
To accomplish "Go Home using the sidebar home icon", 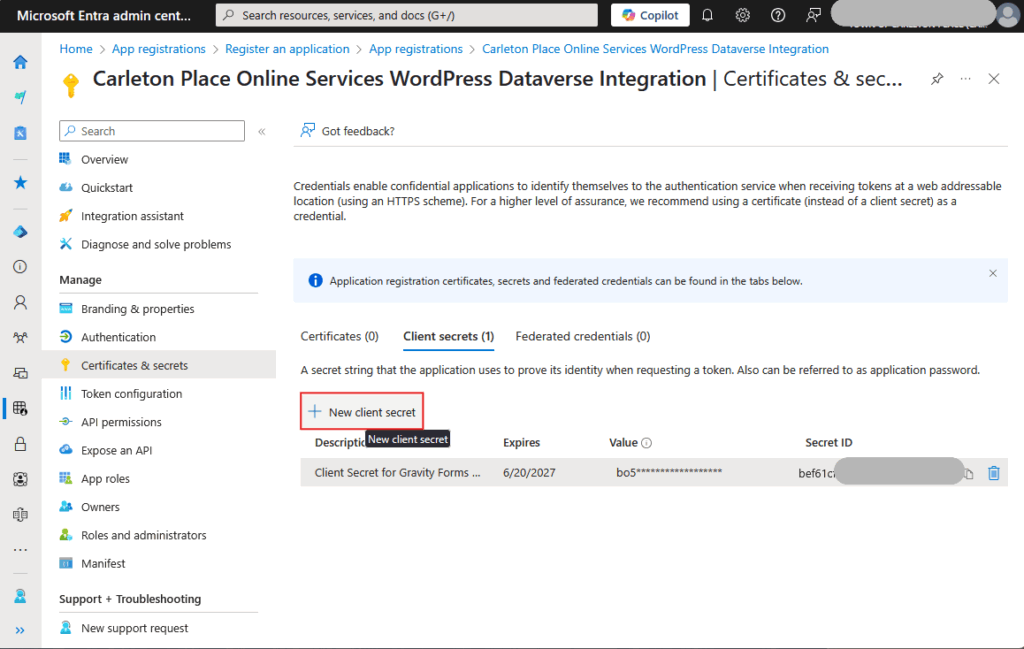I will coord(19,62).
